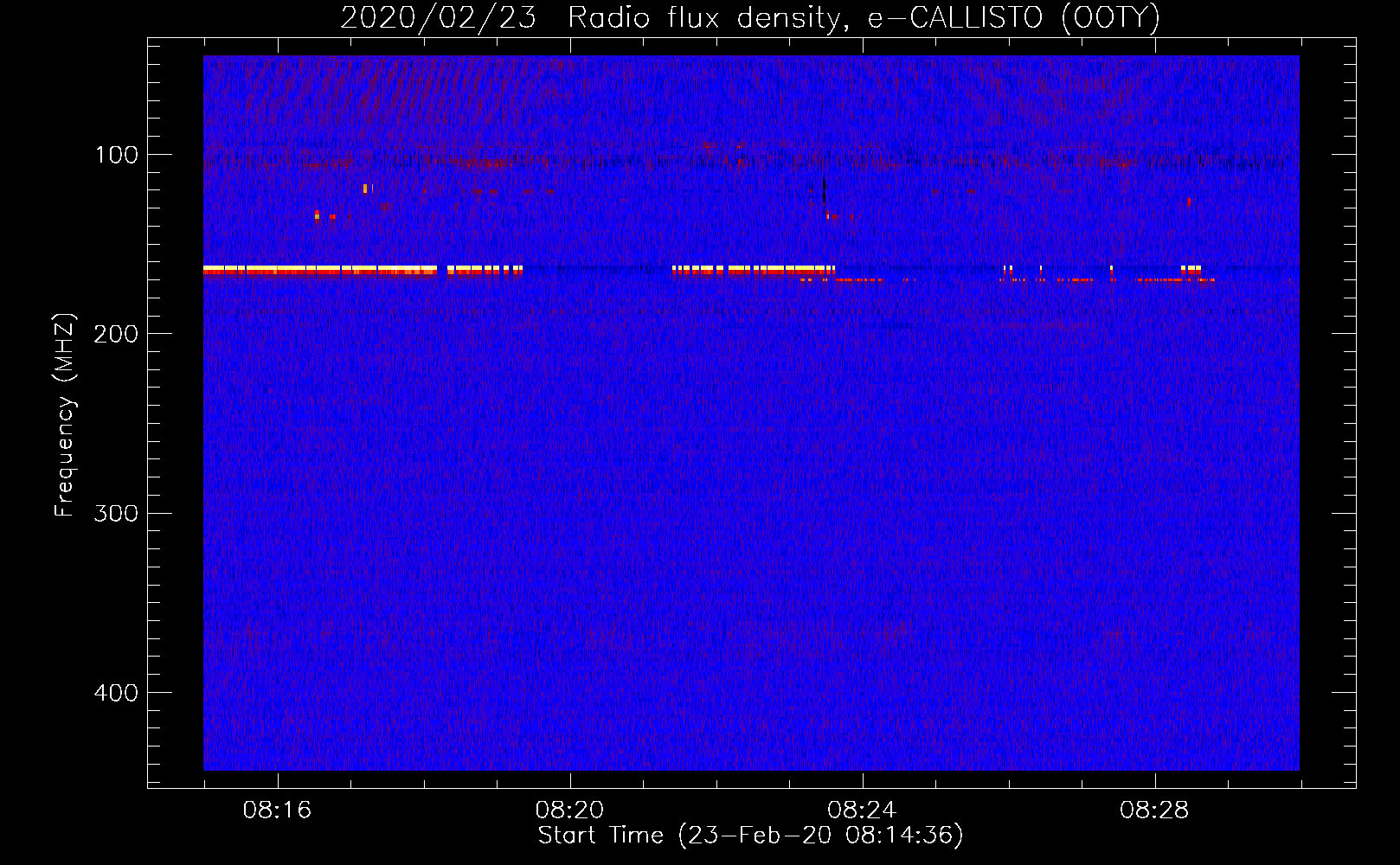Click the 400 frequency tick label

116,693
